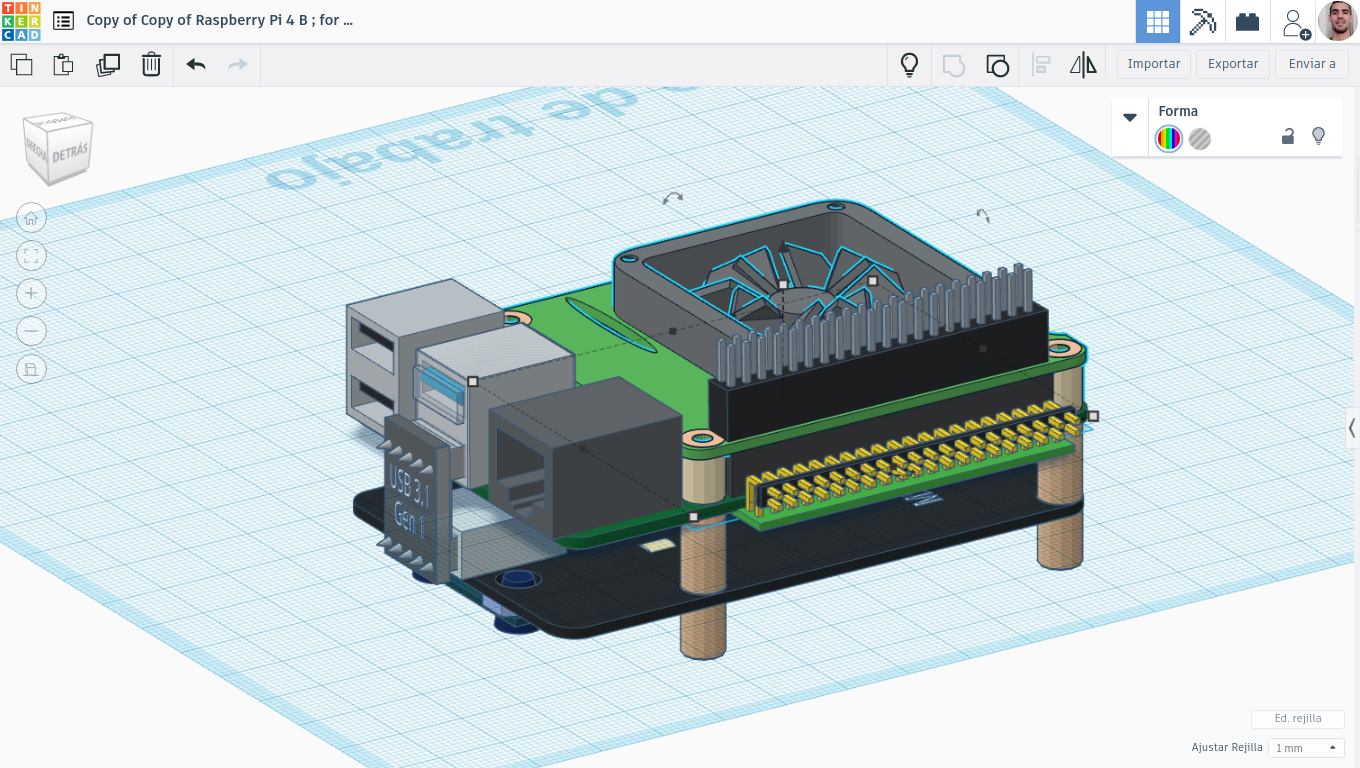Screen dimensions: 1360x768
Task: Click the black height cone handle above the fan
Action: [x=783, y=246]
